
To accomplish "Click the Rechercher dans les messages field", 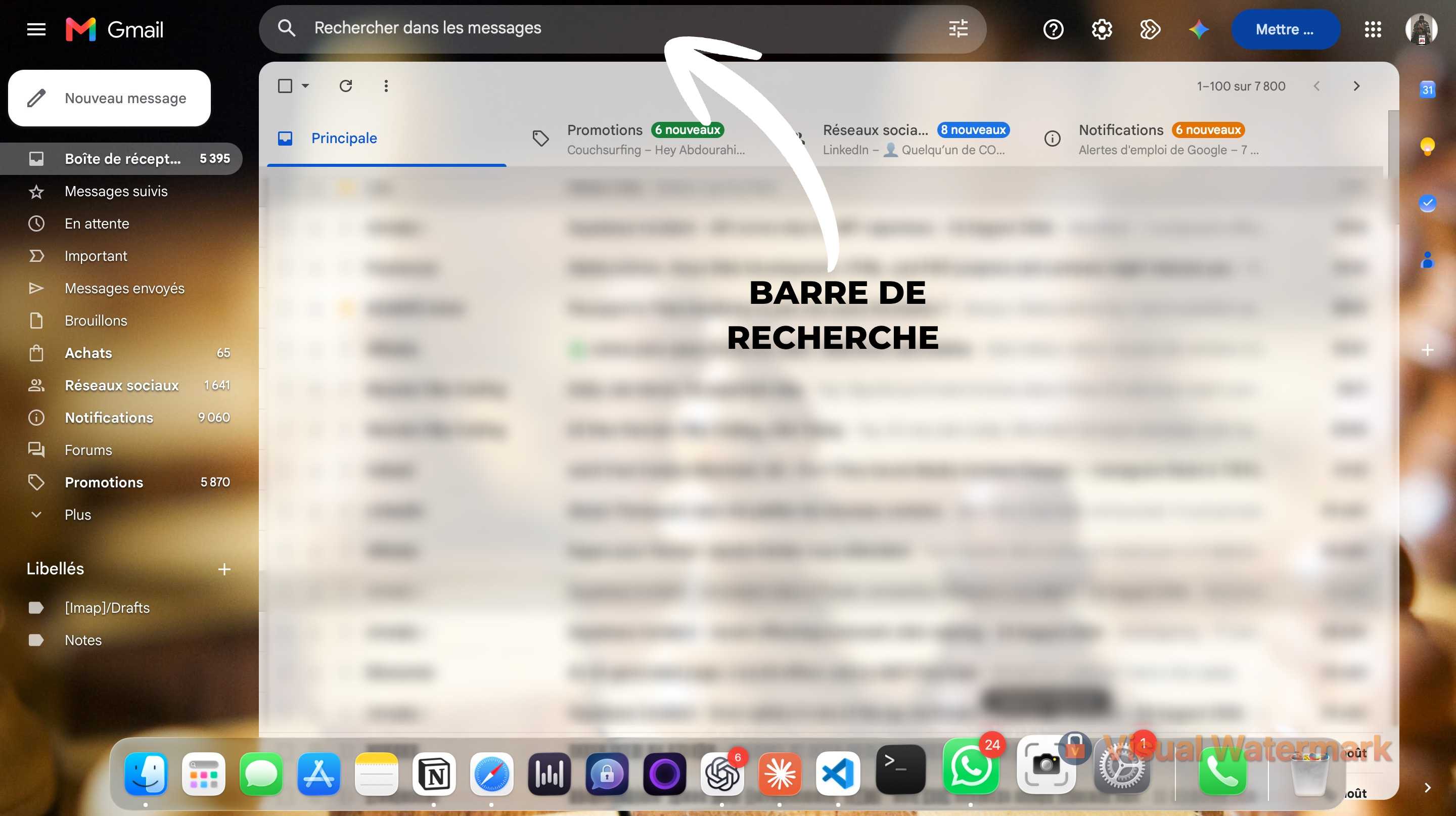I will pos(622,28).
